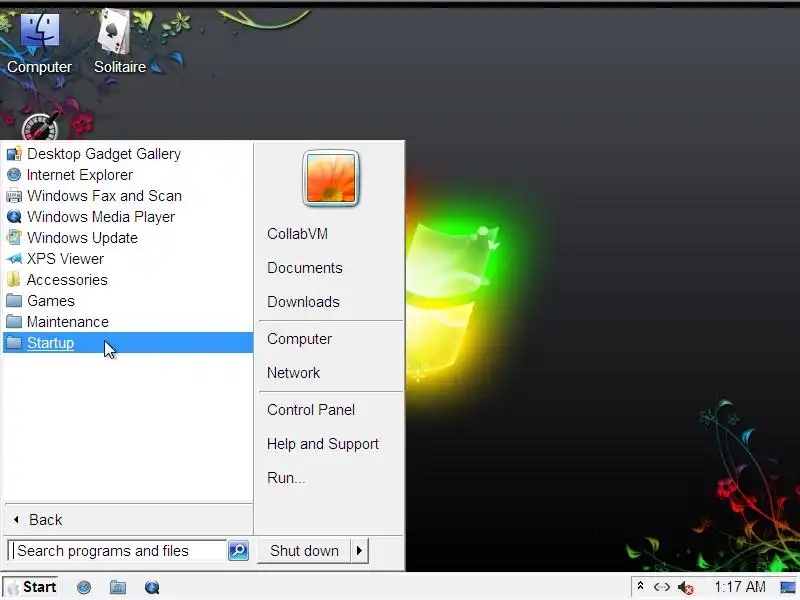This screenshot has width=800, height=600.
Task: Click the Games folder icon
Action: (14, 301)
